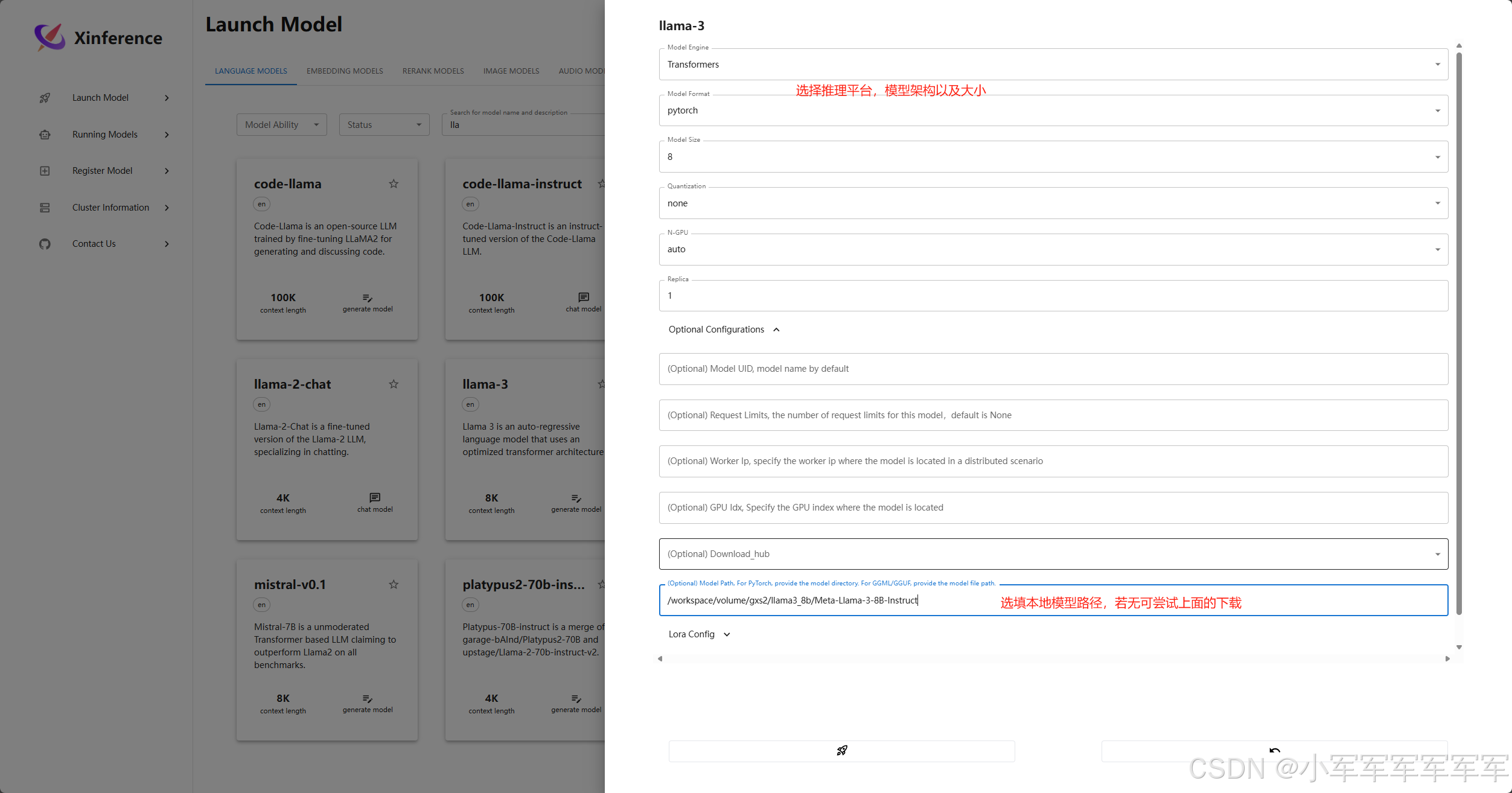Favorite the code-llama card star
This screenshot has height=793, width=1512.
point(394,183)
